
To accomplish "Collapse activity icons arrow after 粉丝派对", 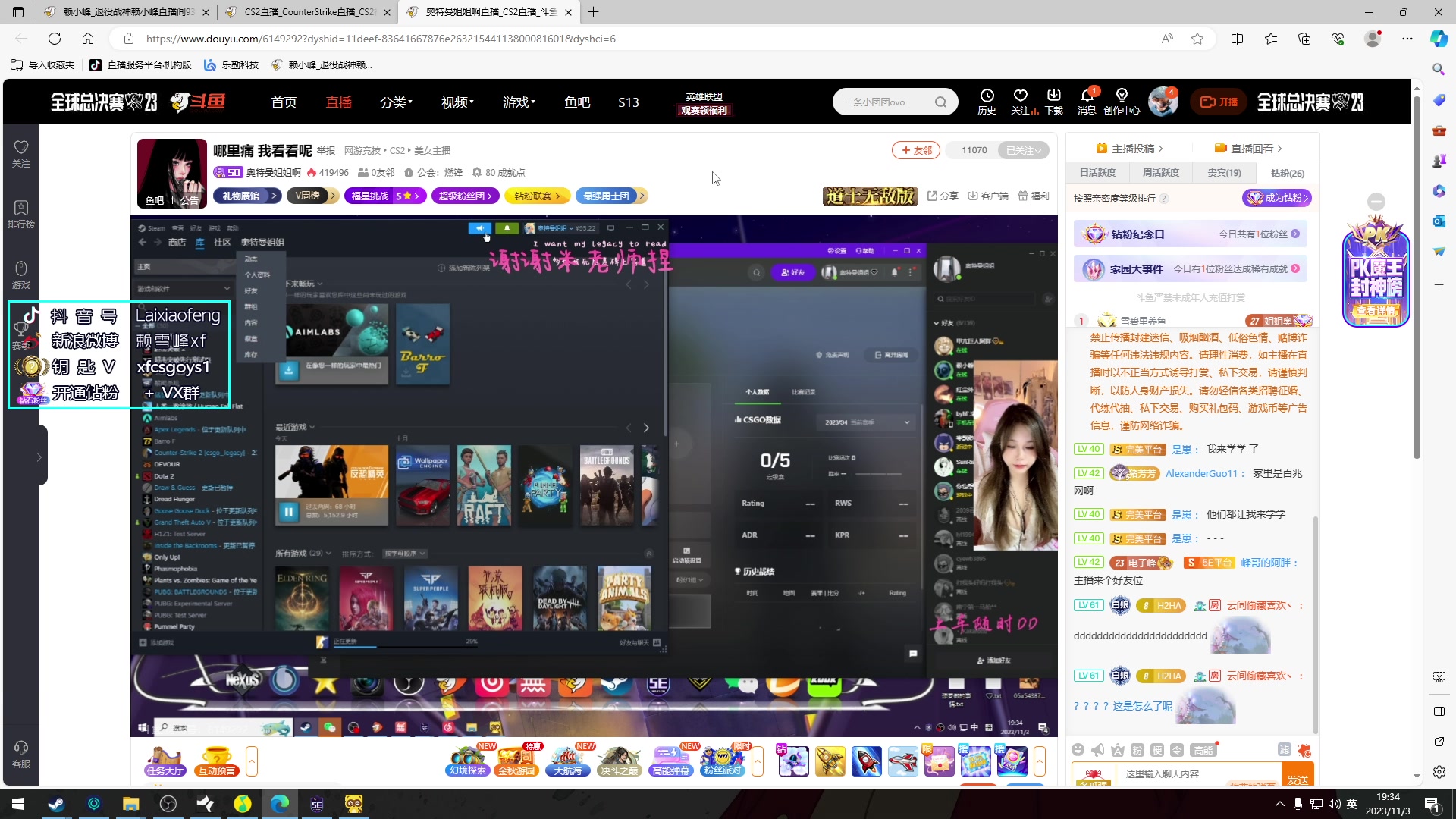I will coord(757,761).
